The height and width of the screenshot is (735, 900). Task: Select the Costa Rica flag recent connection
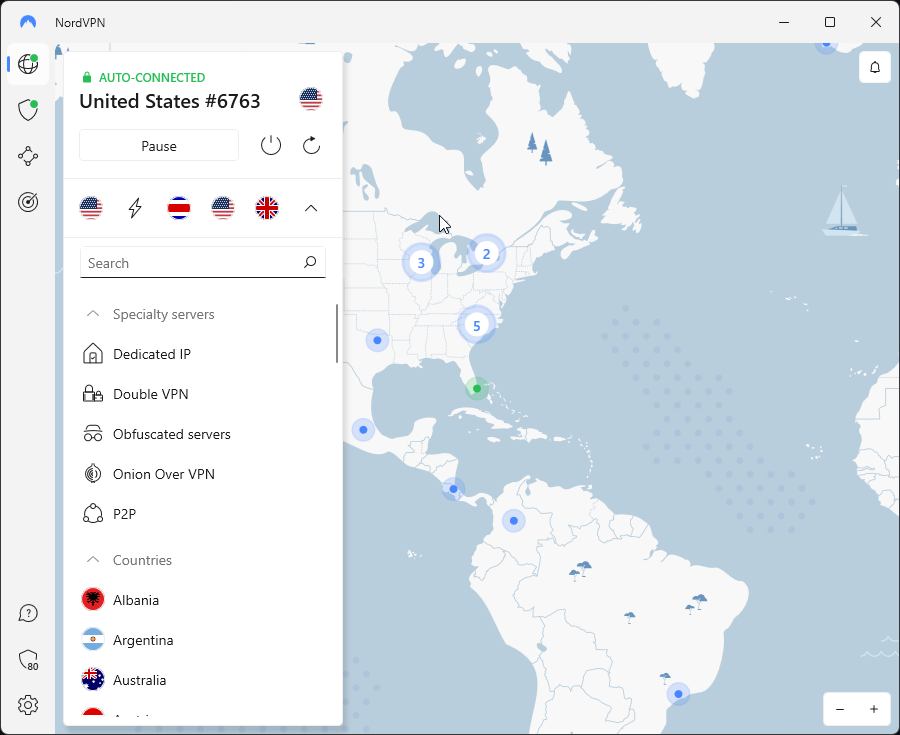point(179,208)
